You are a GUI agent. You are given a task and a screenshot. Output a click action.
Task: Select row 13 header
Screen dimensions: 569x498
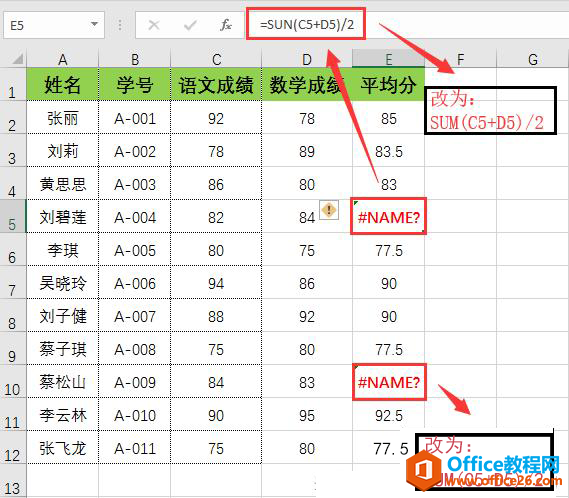[13, 481]
